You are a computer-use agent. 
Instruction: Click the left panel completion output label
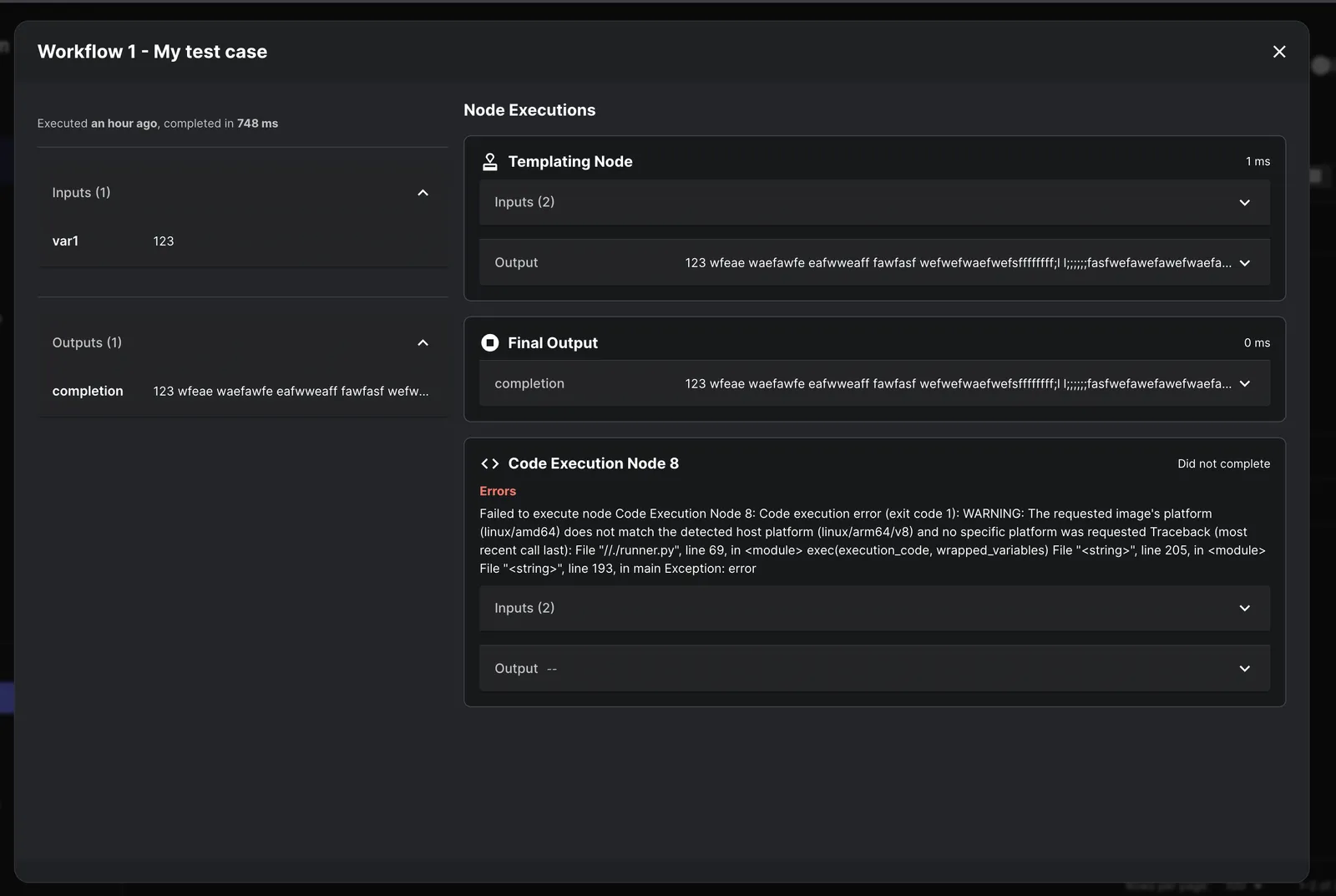click(x=88, y=391)
